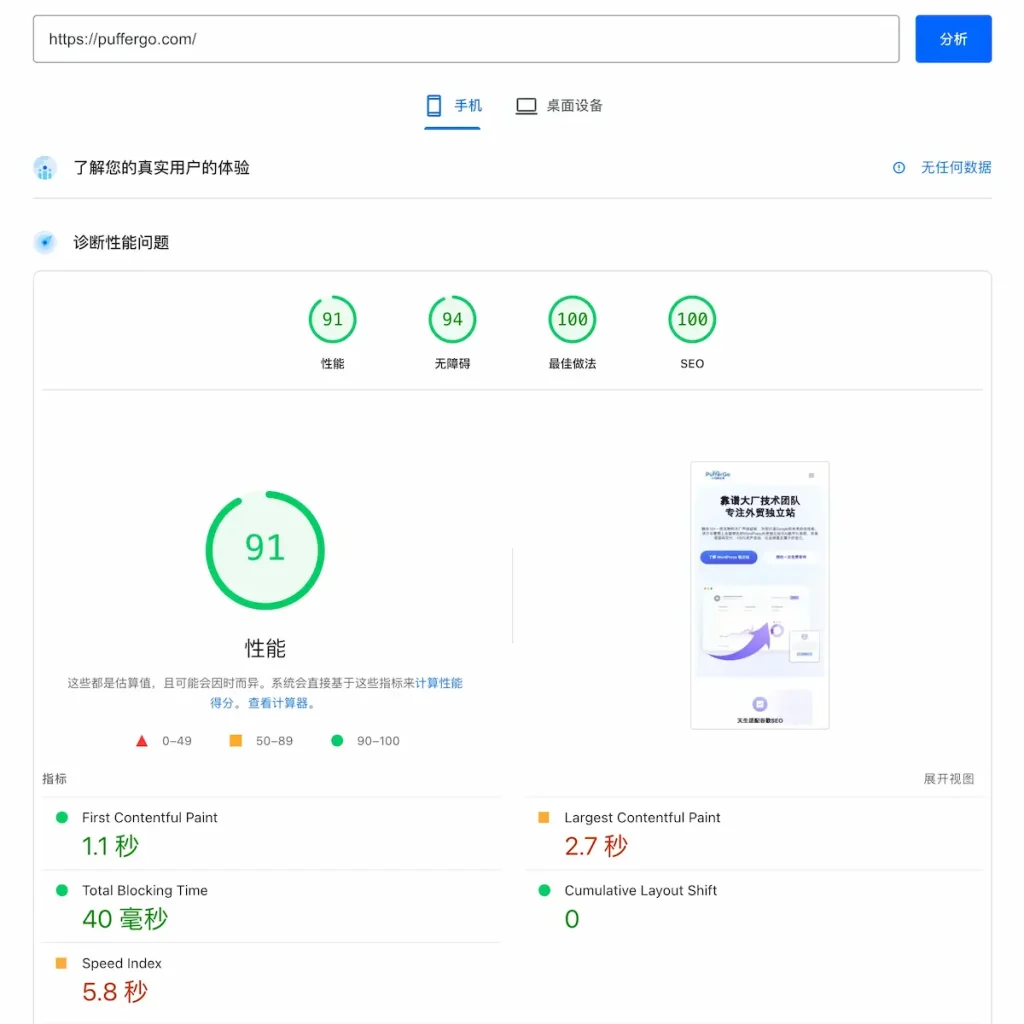Click the phone icon next to 手机
This screenshot has width=1024, height=1024.
coord(434,105)
